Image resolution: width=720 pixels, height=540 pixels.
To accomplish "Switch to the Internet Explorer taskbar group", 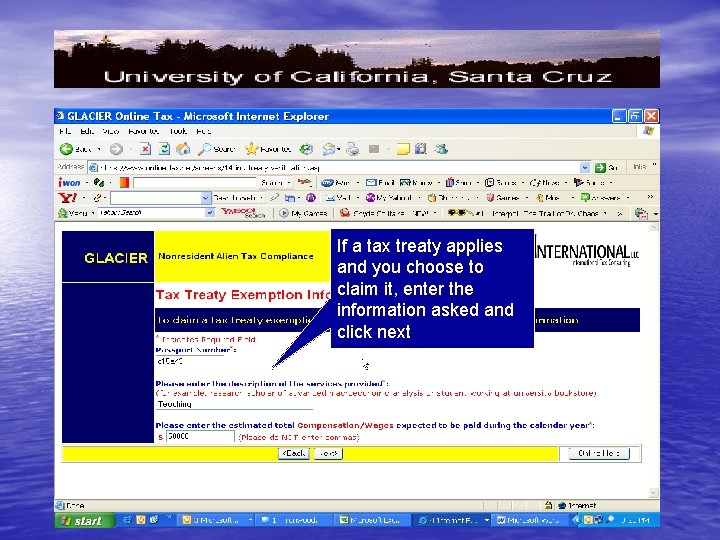I will point(454,520).
